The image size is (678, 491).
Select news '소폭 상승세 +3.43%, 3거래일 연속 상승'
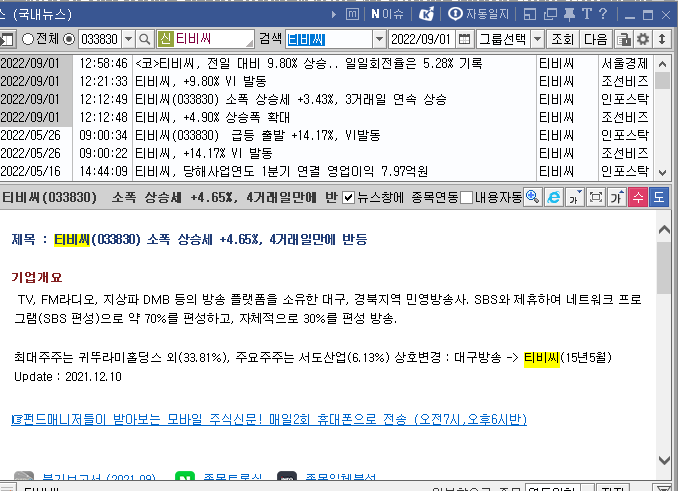[291, 99]
